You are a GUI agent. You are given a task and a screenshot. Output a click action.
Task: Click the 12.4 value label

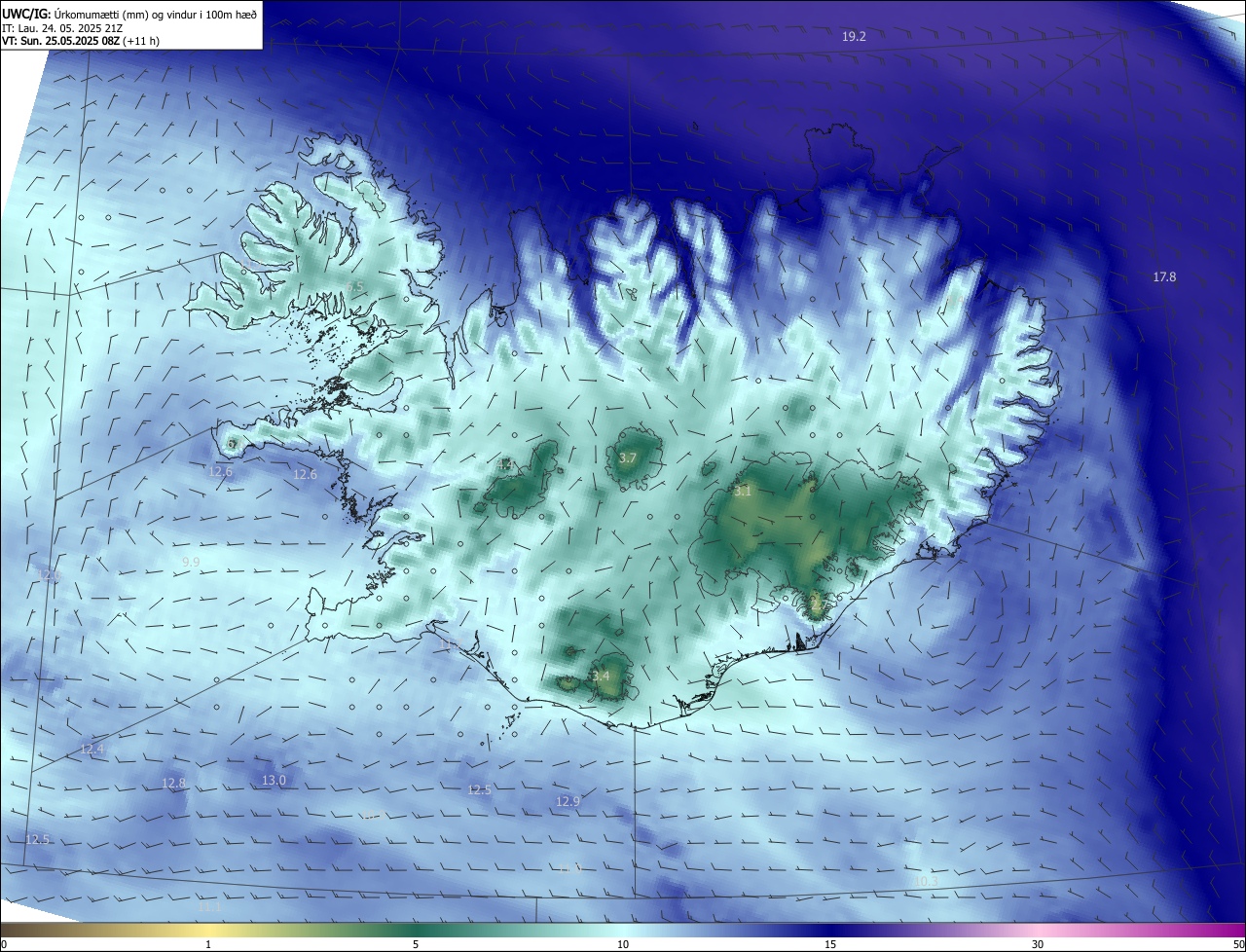(92, 750)
